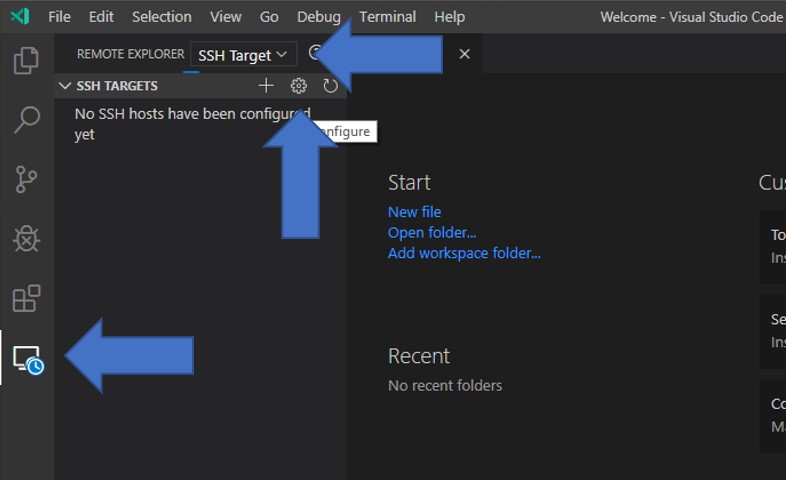
Task: Open the Debug view with bug icon
Action: click(x=26, y=238)
